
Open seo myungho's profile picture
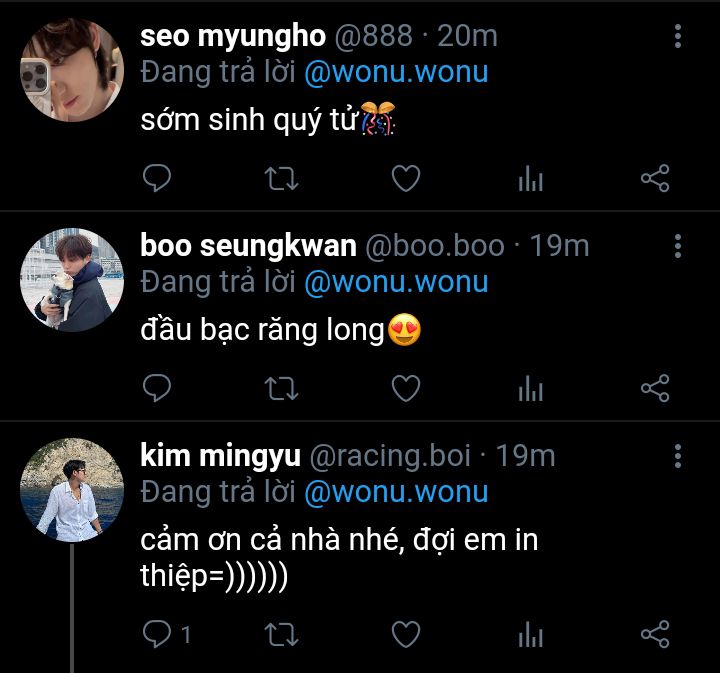tap(71, 71)
